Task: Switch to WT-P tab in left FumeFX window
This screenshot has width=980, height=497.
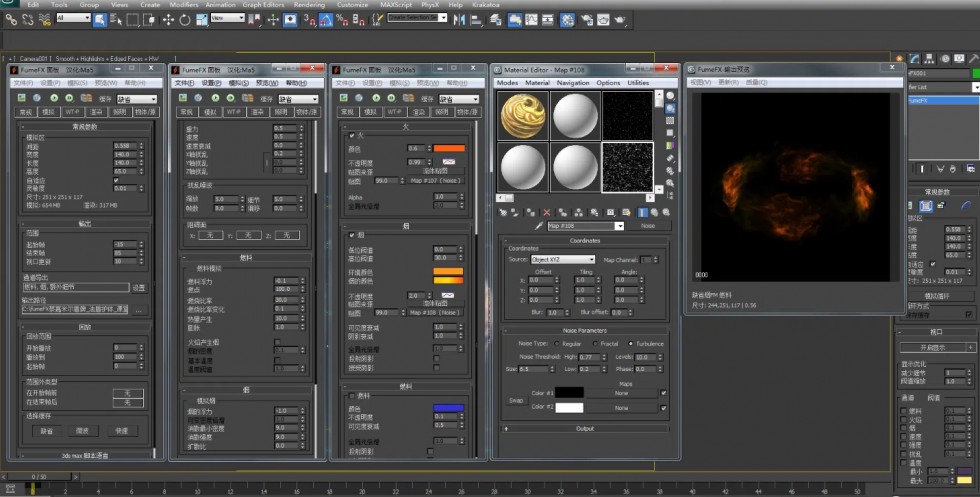Action: point(72,112)
